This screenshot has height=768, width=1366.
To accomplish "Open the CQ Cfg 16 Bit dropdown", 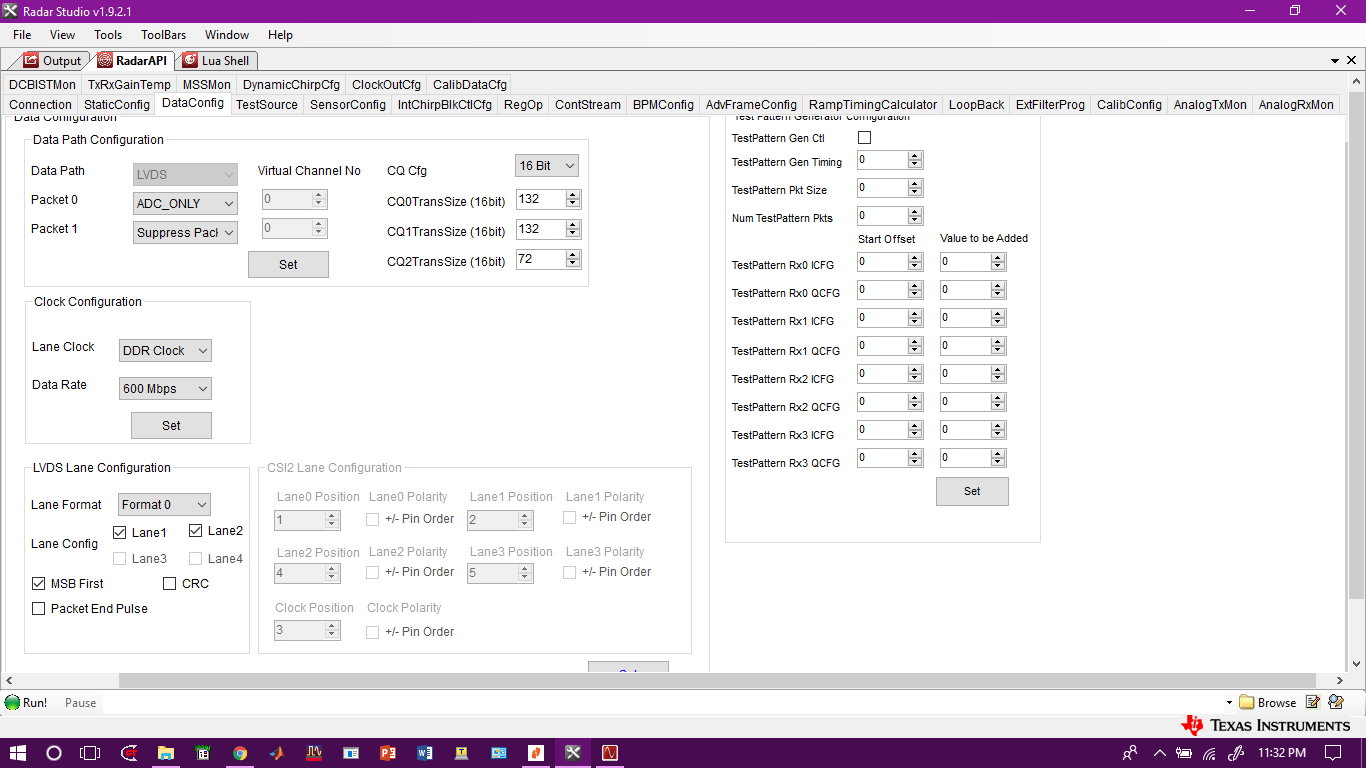I will click(x=547, y=166).
